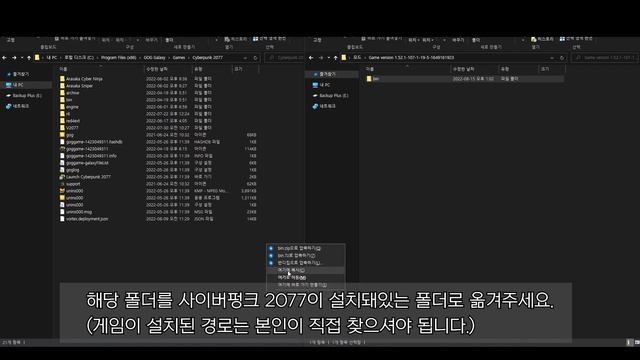The width and height of the screenshot is (640, 360).
Task: Select goggame-1423049311.hashdb file
Action: point(94,142)
